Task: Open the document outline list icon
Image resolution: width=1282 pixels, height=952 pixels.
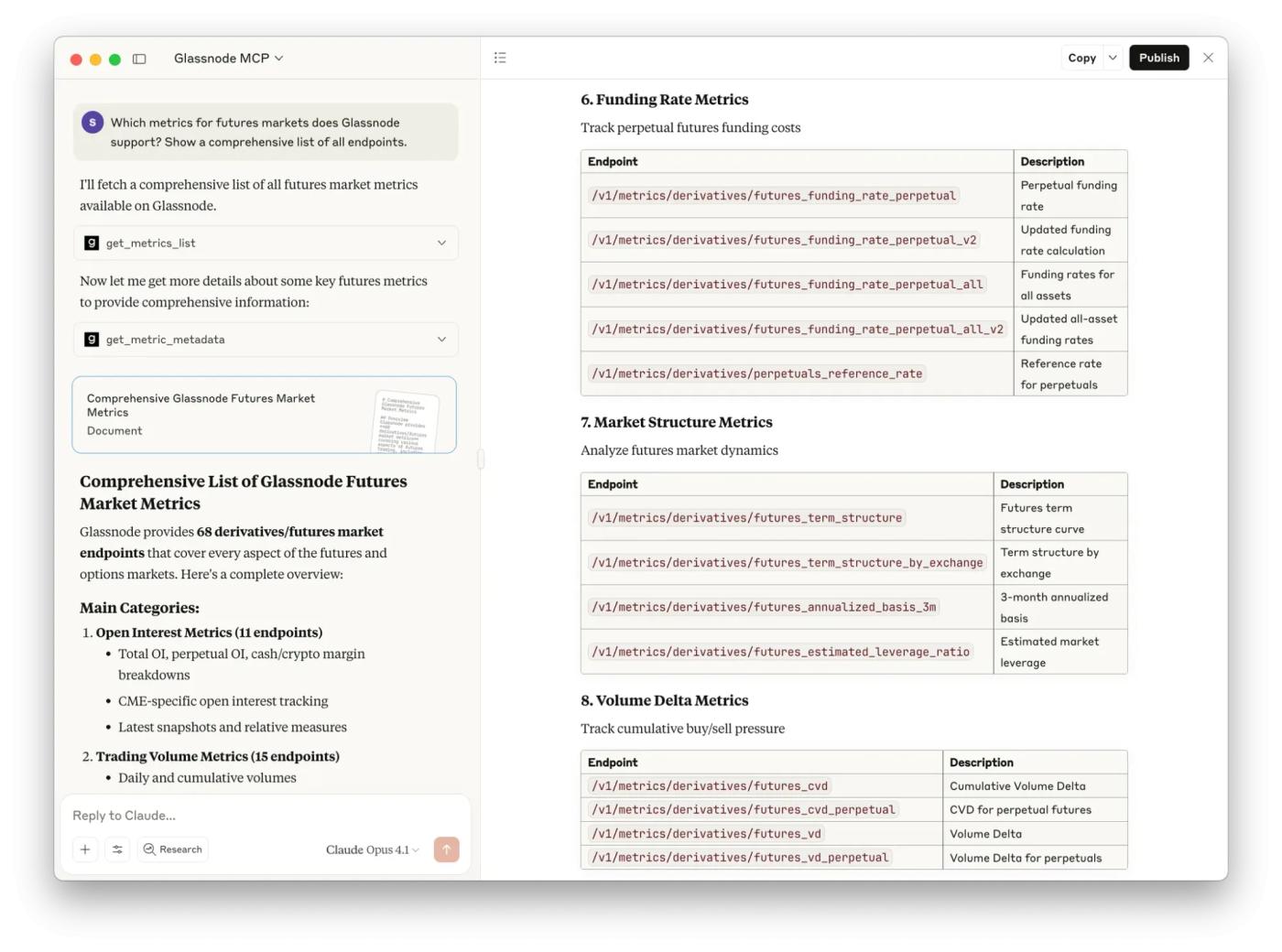Action: coord(500,58)
